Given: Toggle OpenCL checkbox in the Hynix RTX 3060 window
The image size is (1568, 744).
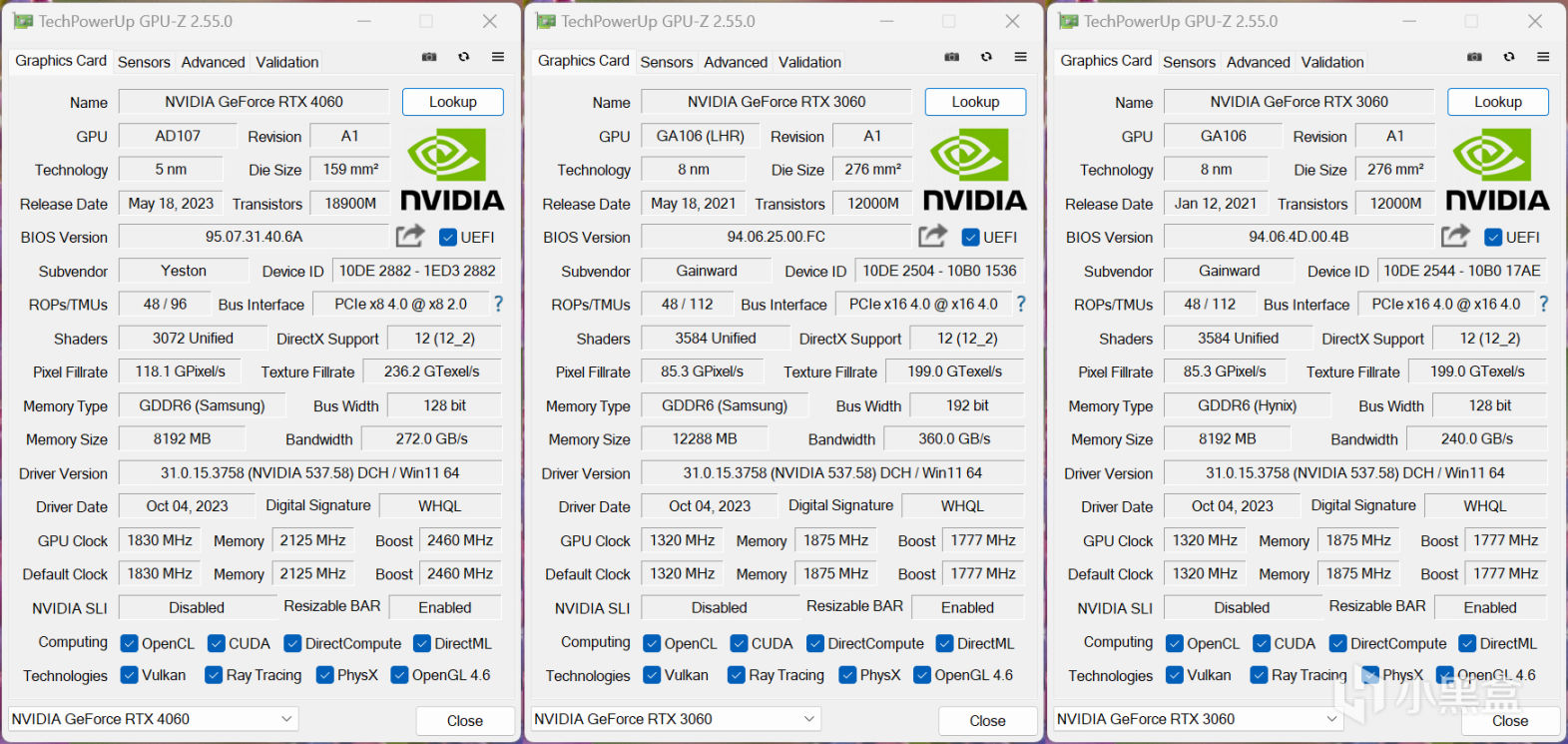Looking at the screenshot, I should (x=1175, y=644).
